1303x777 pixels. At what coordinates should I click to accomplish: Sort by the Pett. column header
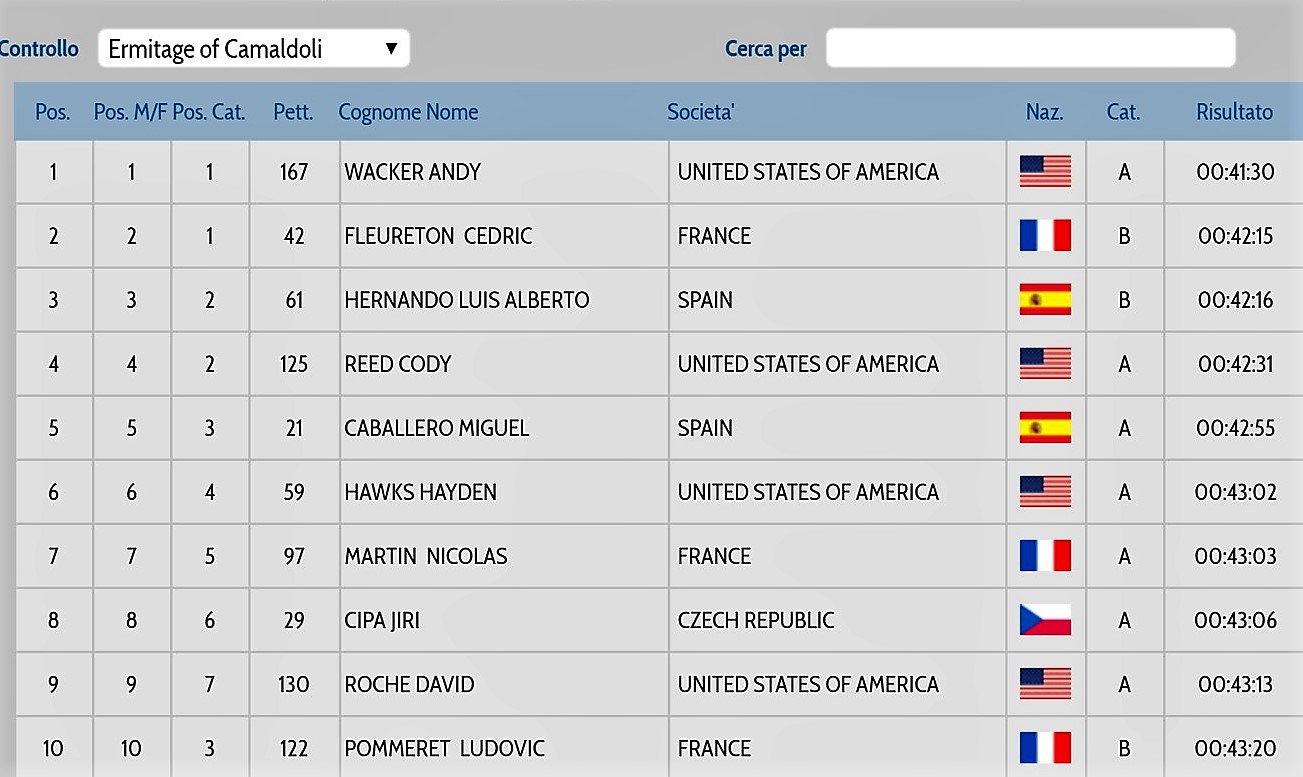tap(293, 112)
